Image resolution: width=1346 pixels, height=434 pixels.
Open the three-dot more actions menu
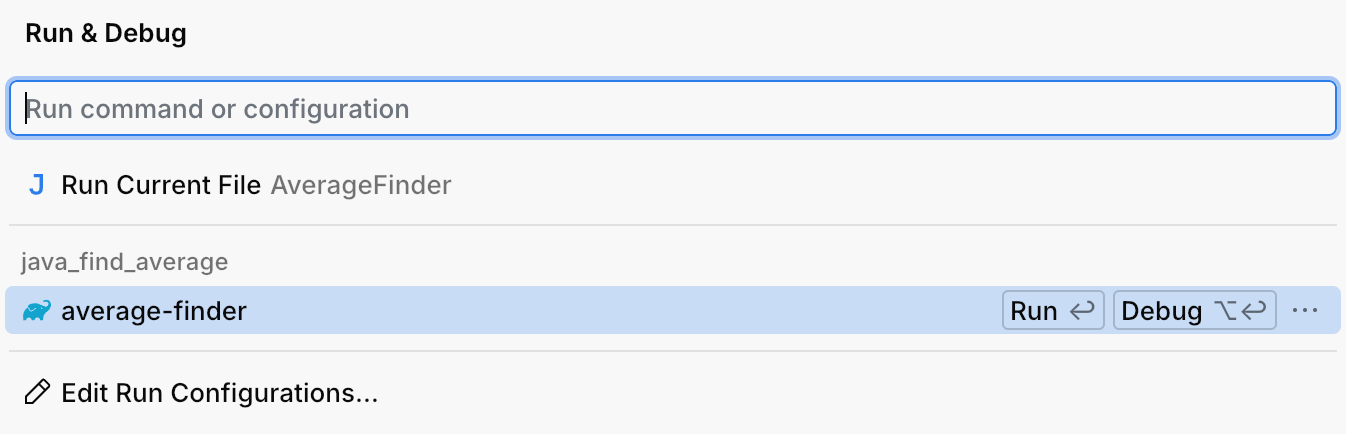click(x=1305, y=311)
